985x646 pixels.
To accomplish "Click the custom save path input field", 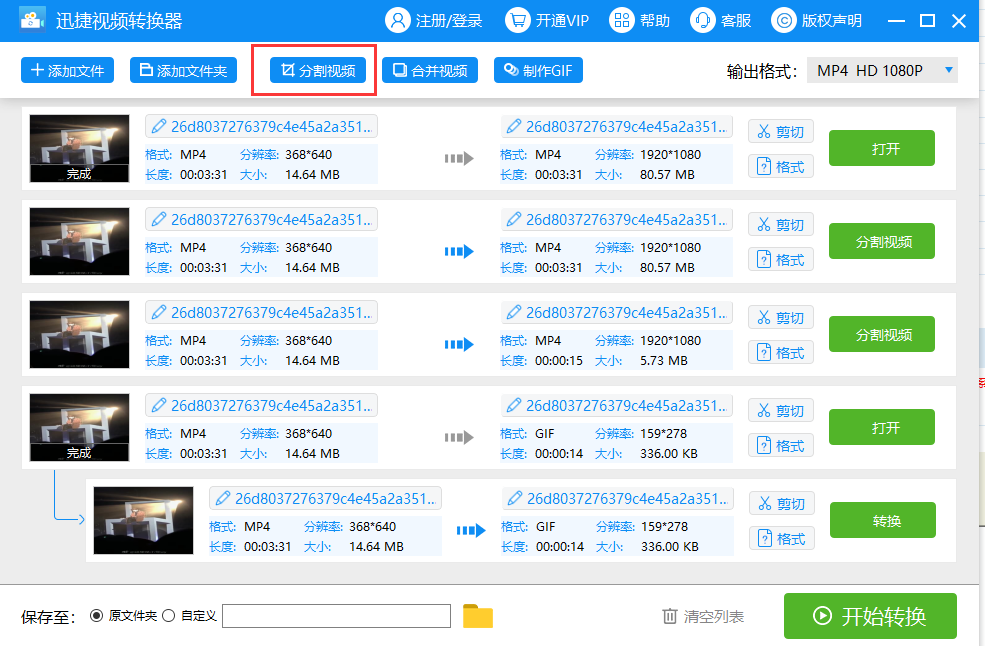I will pyautogui.click(x=336, y=616).
